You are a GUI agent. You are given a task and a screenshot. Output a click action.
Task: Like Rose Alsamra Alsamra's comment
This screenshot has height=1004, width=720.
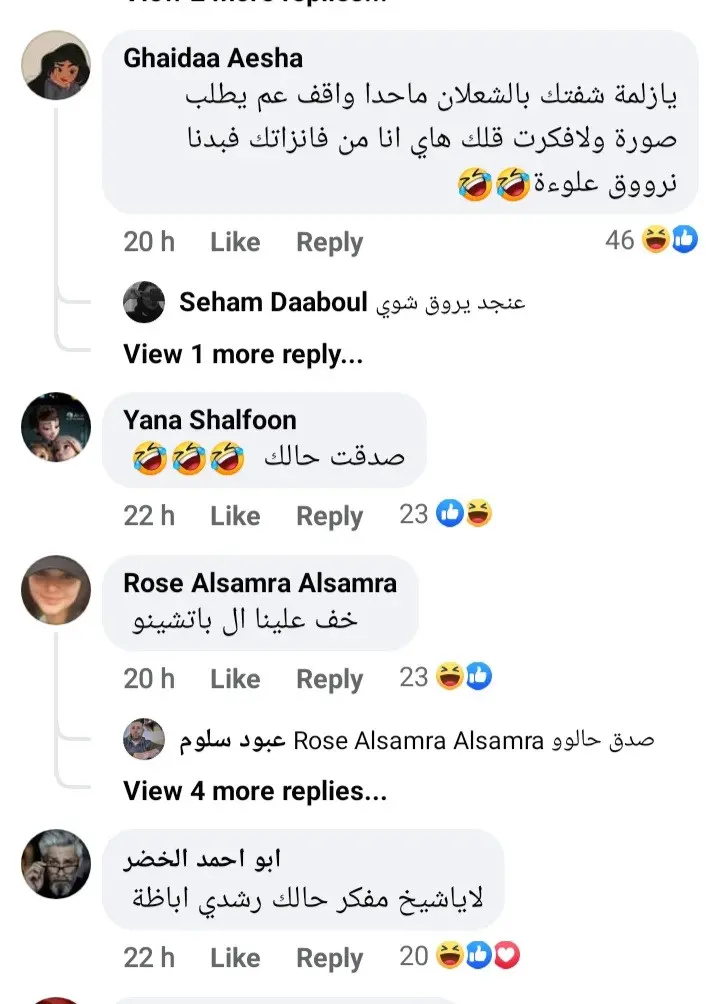click(235, 679)
